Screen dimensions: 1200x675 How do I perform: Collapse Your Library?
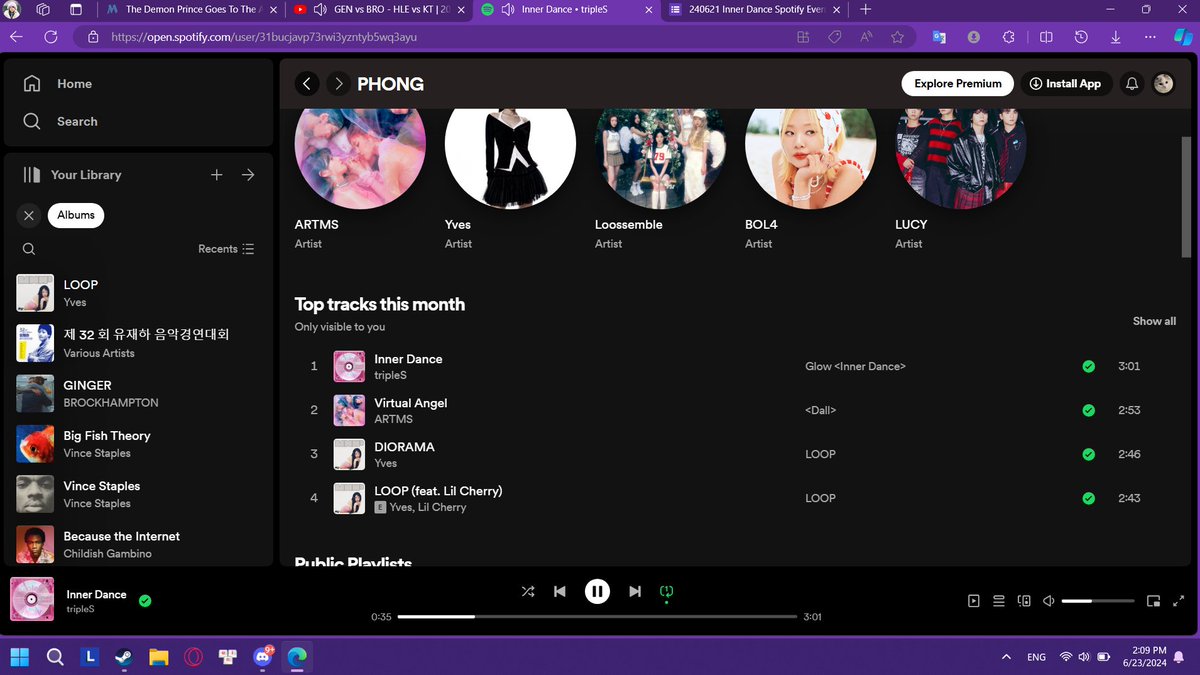(72, 174)
